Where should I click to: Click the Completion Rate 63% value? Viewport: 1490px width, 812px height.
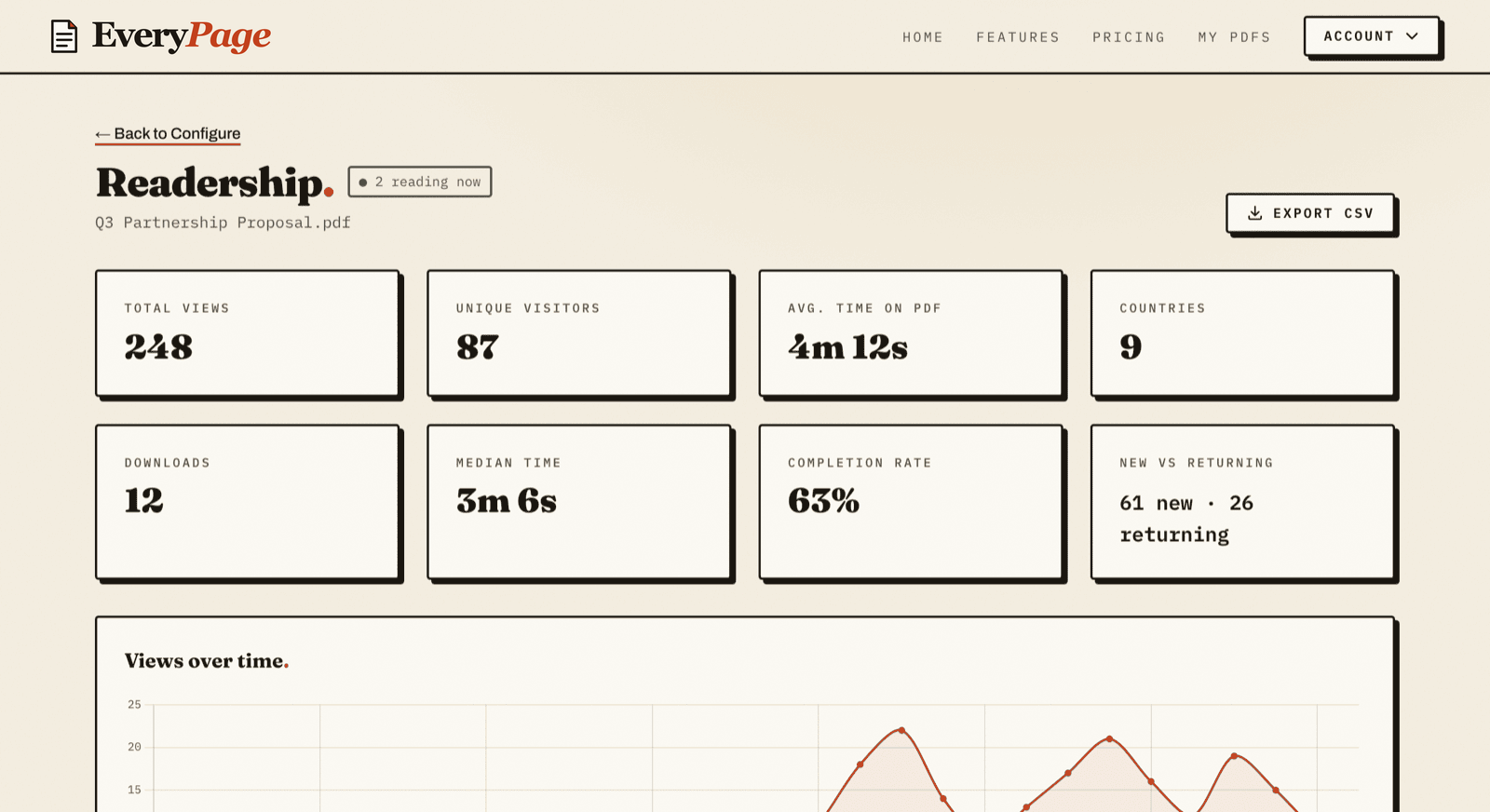click(823, 501)
